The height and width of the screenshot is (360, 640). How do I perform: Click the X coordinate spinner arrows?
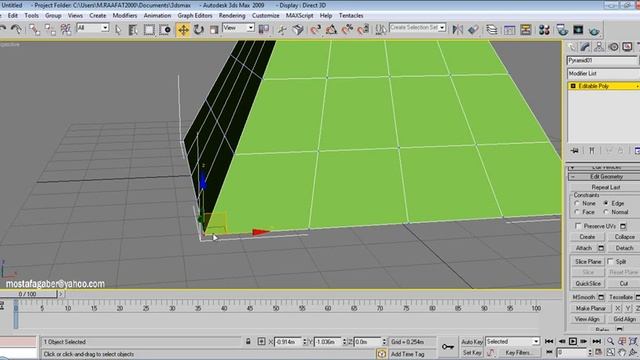[x=304, y=342]
